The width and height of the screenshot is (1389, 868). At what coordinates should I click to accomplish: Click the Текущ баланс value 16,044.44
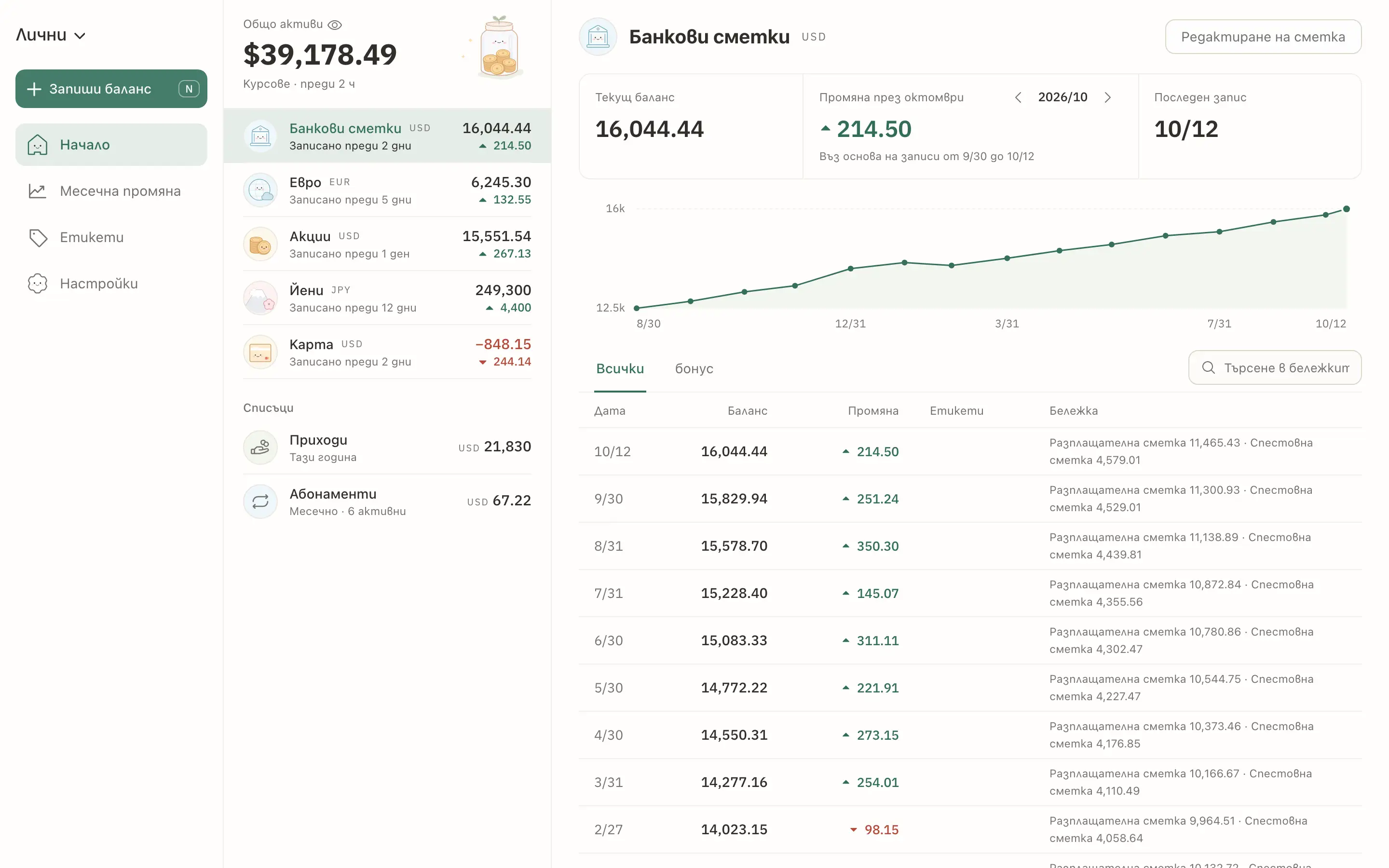click(649, 129)
